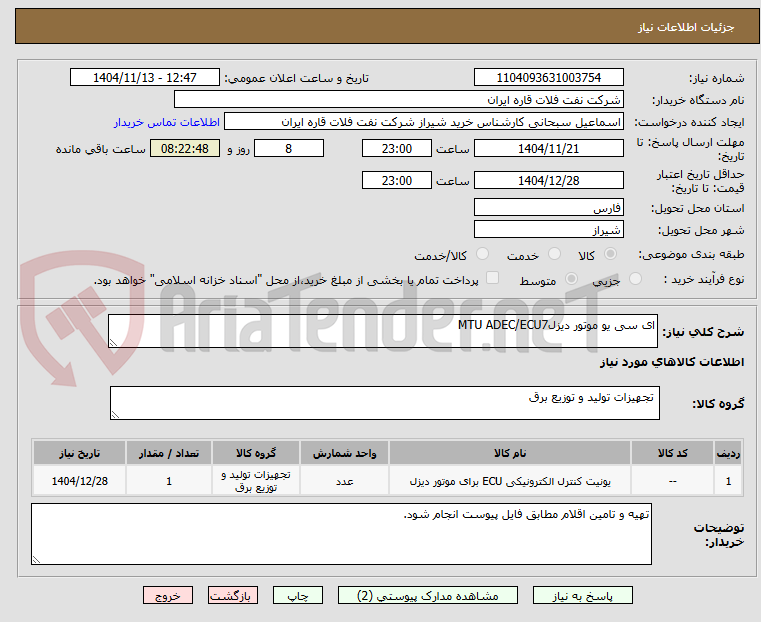Select the 'متوسط' purchase type radio
This screenshot has width=761, height=622.
[571, 279]
